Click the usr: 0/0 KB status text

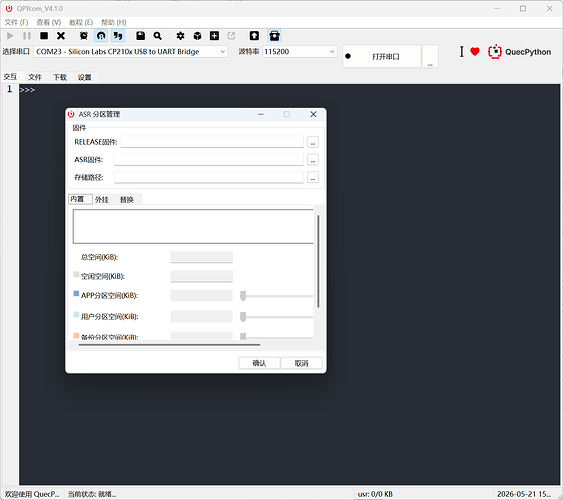tap(375, 494)
